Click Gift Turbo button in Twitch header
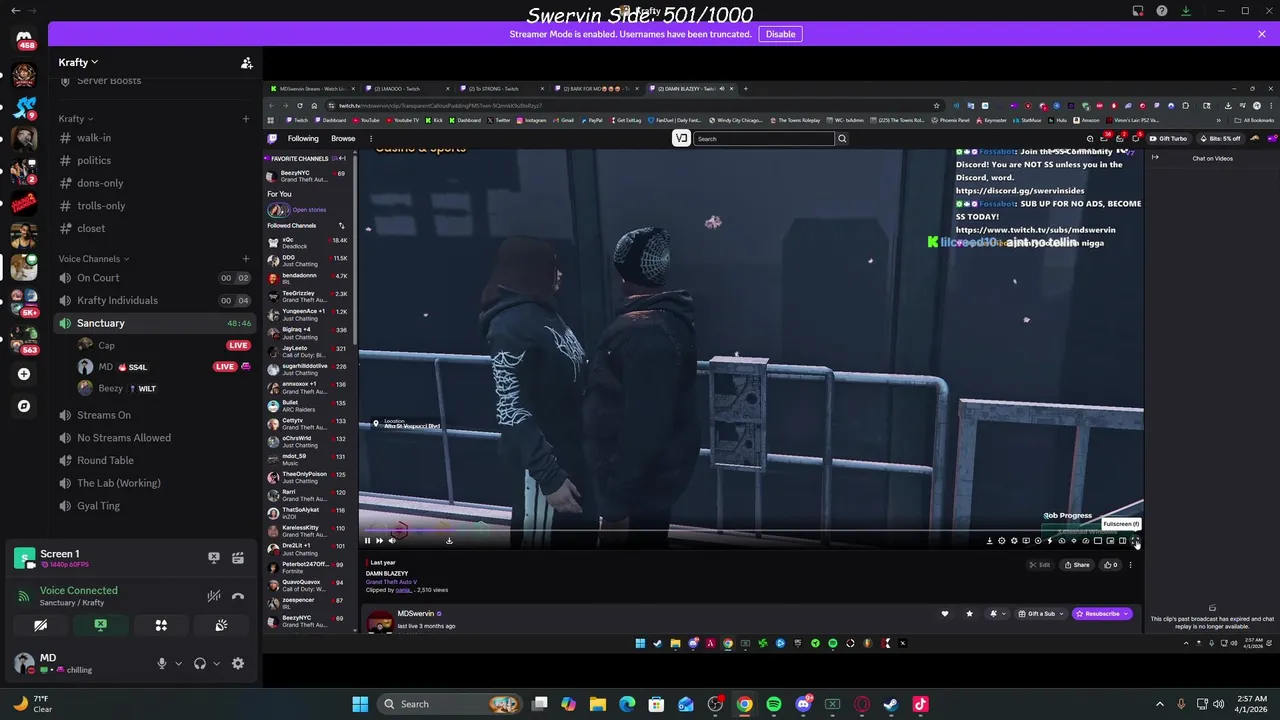The image size is (1280, 720). click(1168, 139)
